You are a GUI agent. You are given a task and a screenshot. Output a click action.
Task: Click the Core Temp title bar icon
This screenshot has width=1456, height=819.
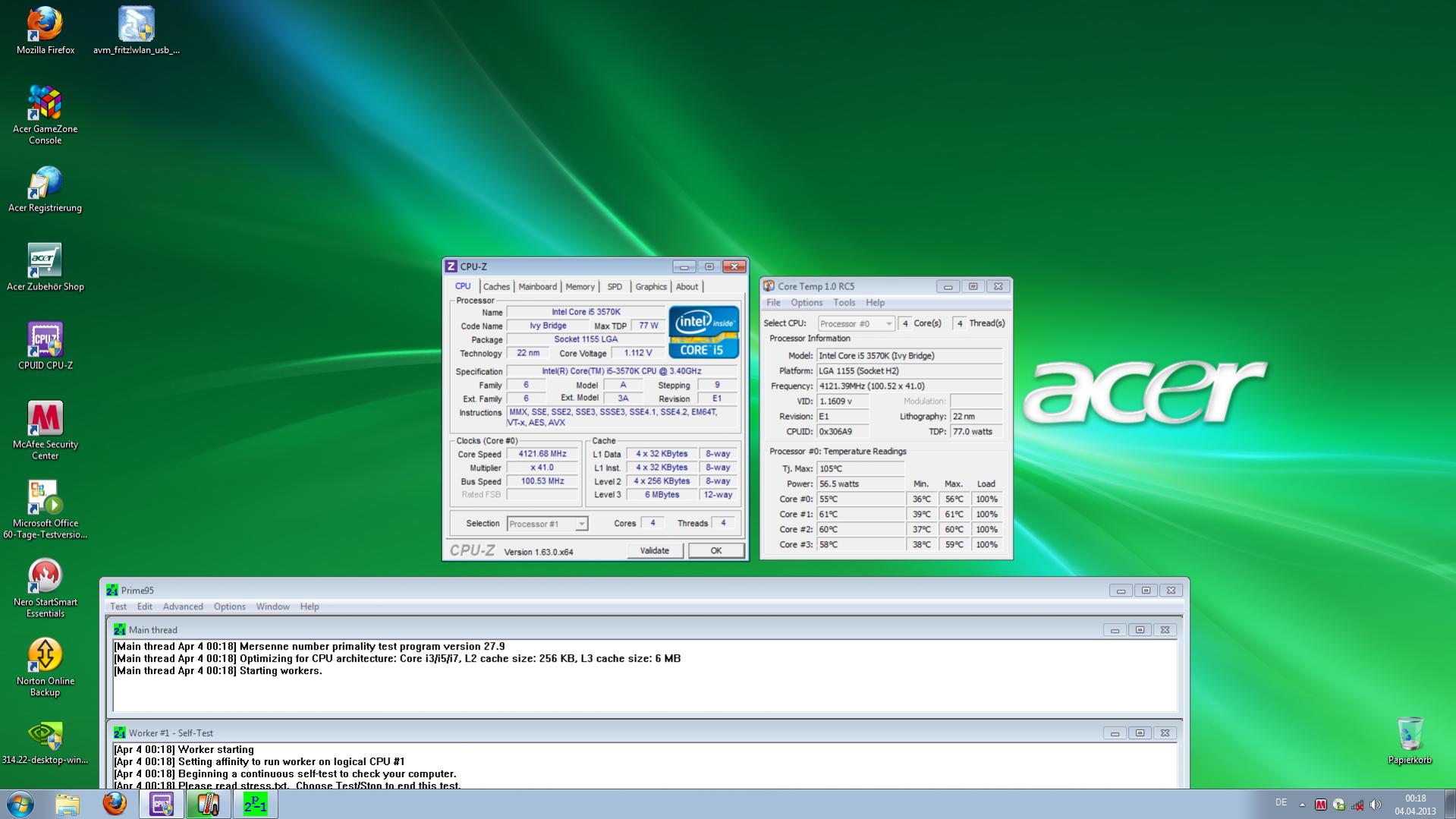pos(769,286)
